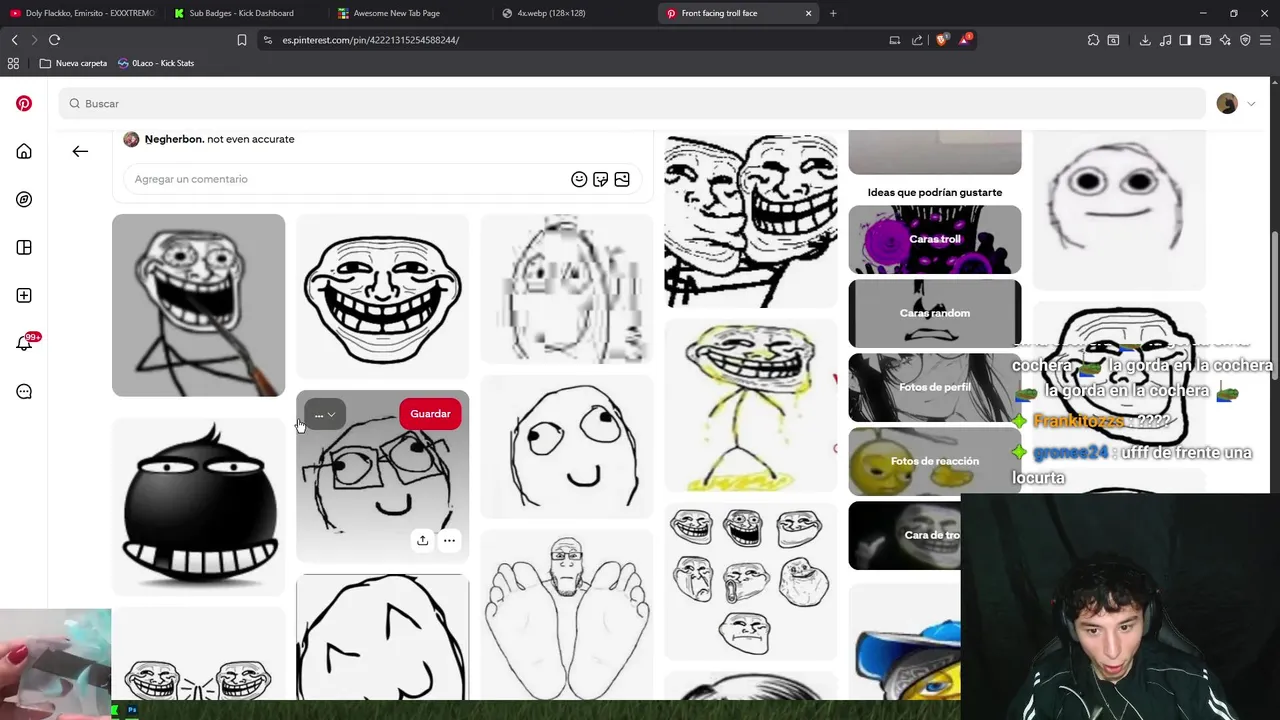Close the Front facing troll face tab
This screenshot has width=1280, height=720.
pos(808,13)
